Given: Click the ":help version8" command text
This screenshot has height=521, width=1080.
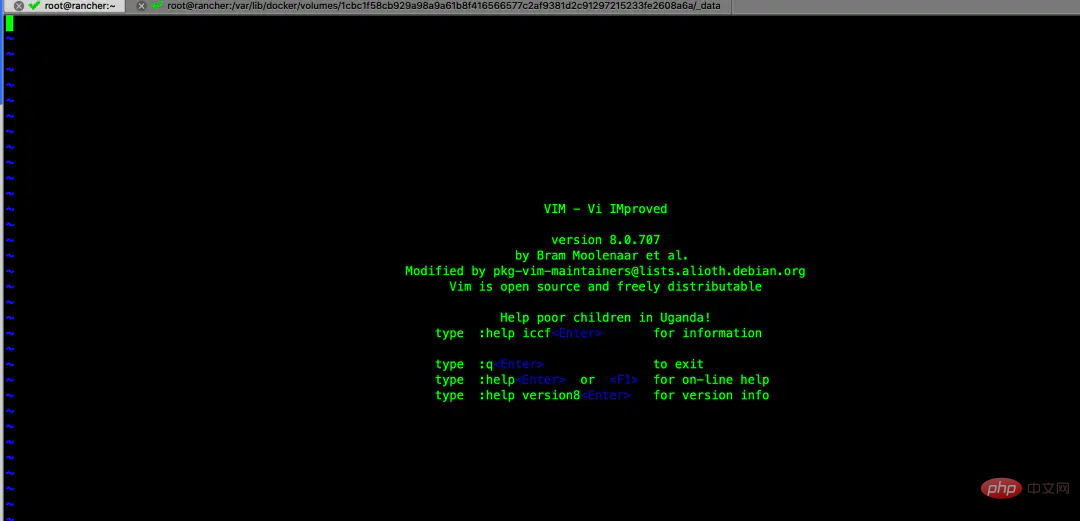Looking at the screenshot, I should (529, 396).
